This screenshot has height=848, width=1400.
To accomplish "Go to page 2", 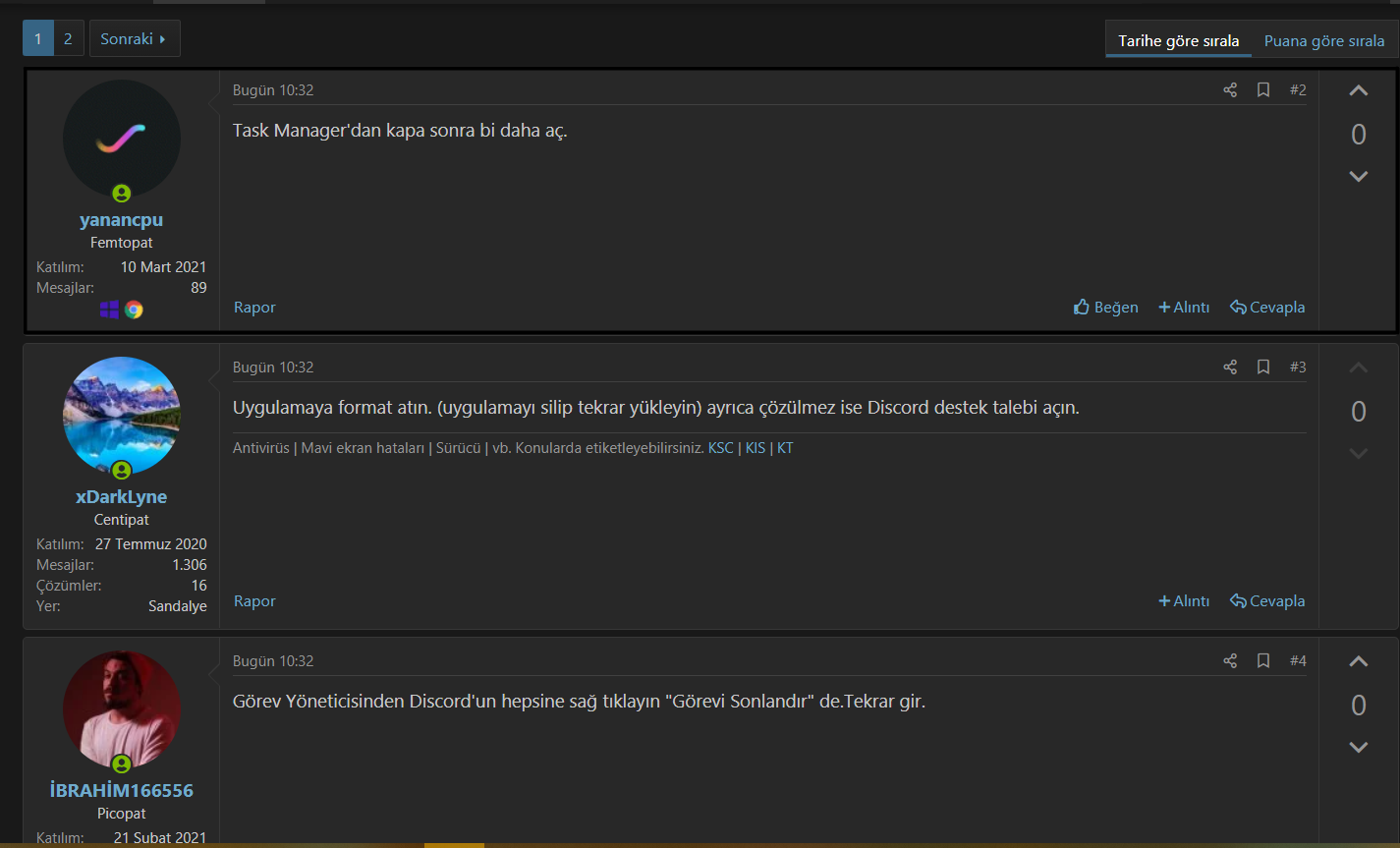I will (x=68, y=39).
